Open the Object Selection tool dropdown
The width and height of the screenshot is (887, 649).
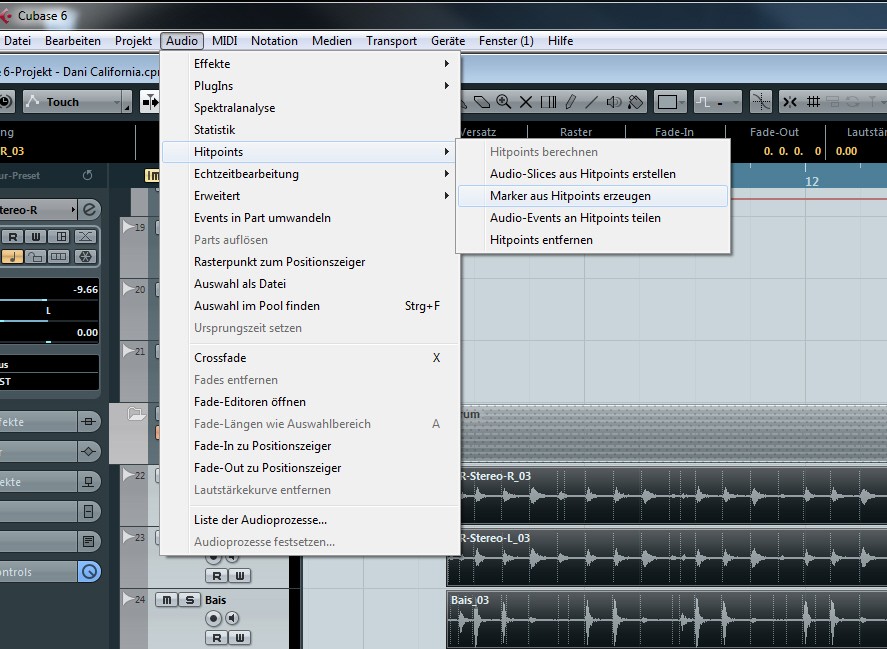point(670,102)
